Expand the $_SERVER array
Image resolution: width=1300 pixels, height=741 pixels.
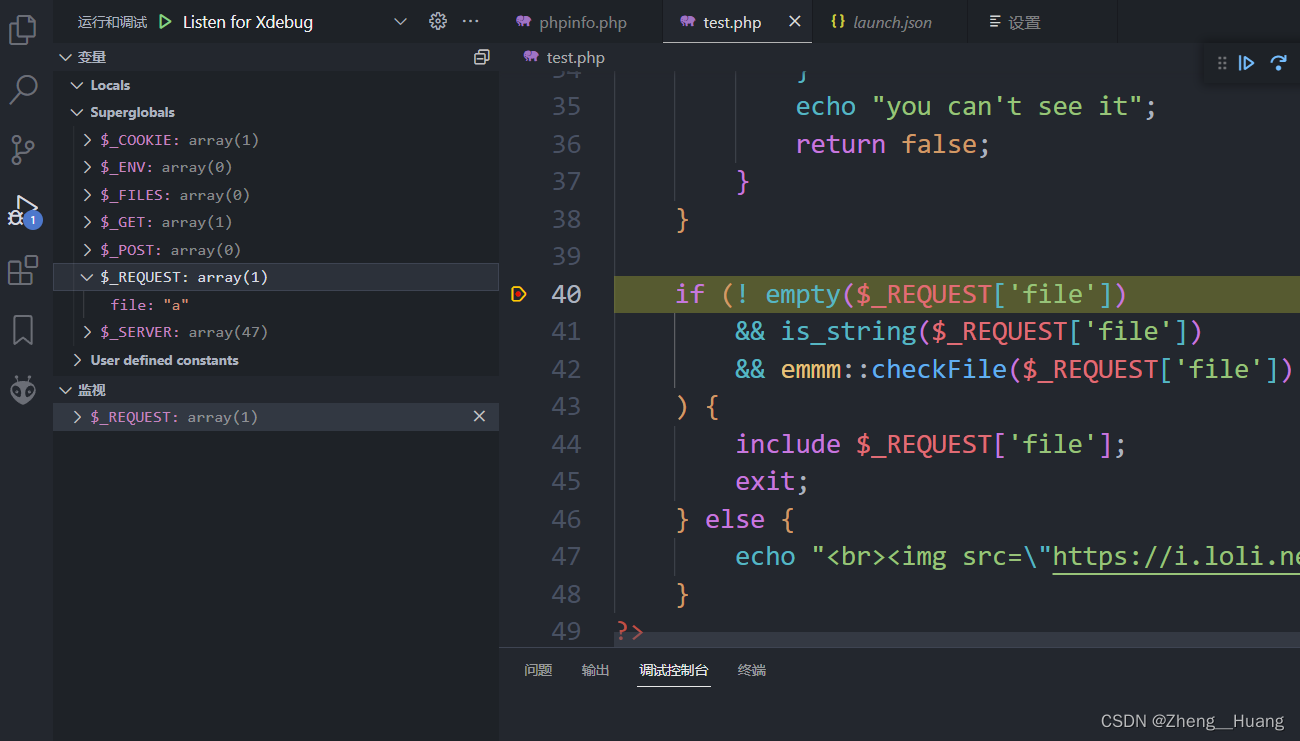pos(88,332)
